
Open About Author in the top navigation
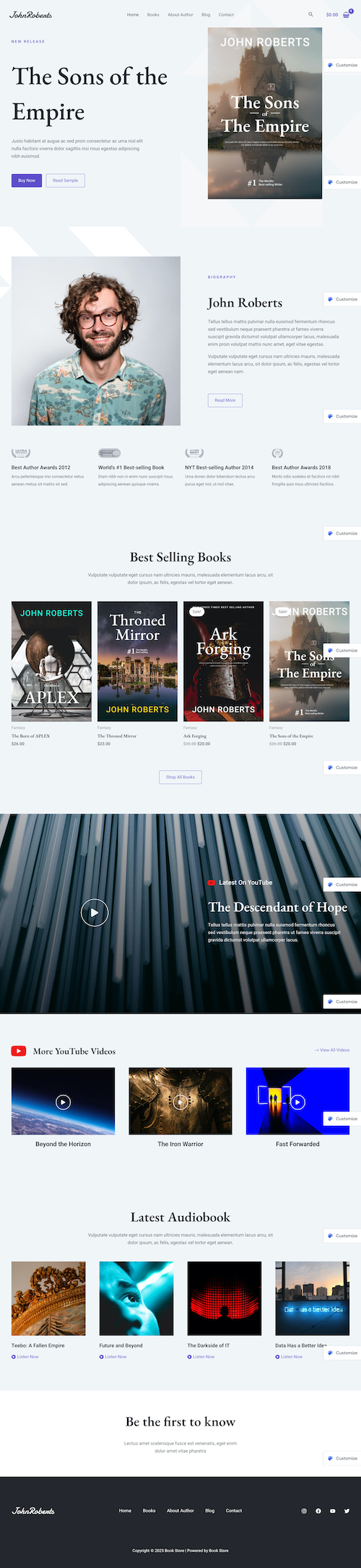180,14
